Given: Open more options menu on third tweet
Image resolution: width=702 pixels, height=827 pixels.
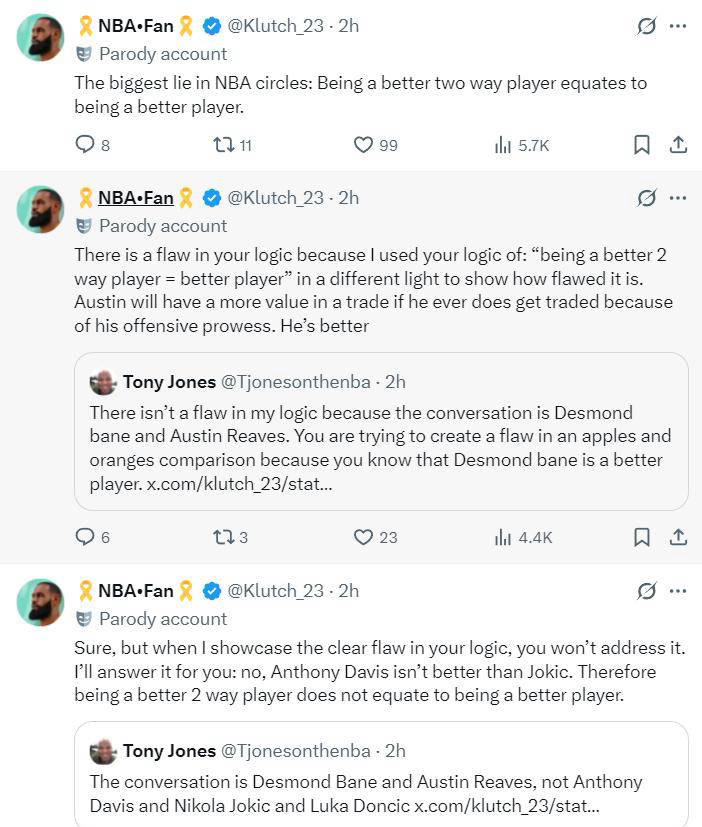Looking at the screenshot, I should coord(678,591).
